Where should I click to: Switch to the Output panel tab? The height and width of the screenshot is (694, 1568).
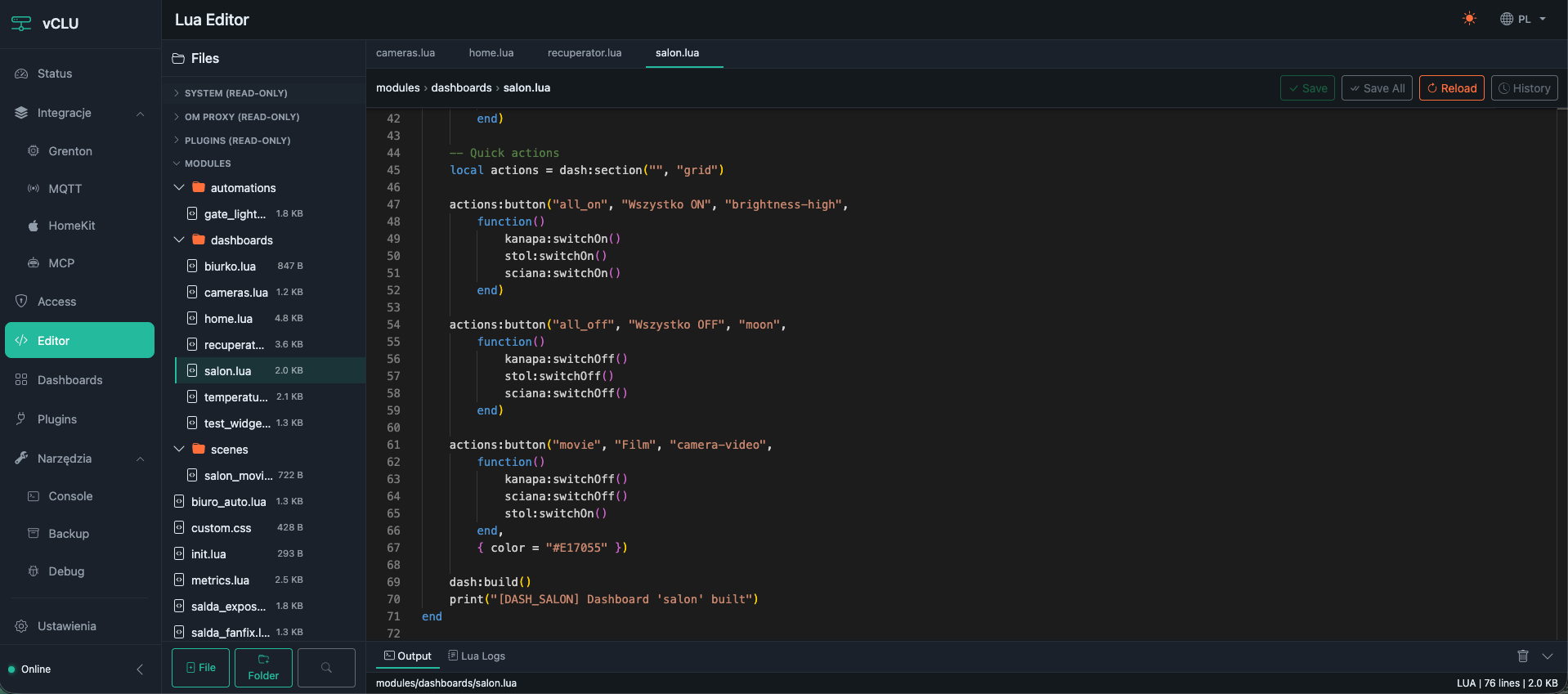(408, 656)
